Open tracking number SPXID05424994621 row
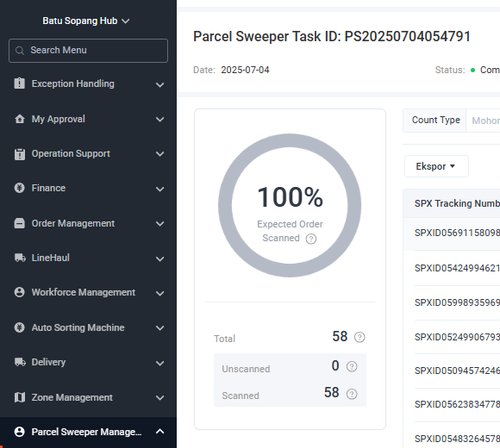This screenshot has height=448, width=500. pyautogui.click(x=457, y=268)
